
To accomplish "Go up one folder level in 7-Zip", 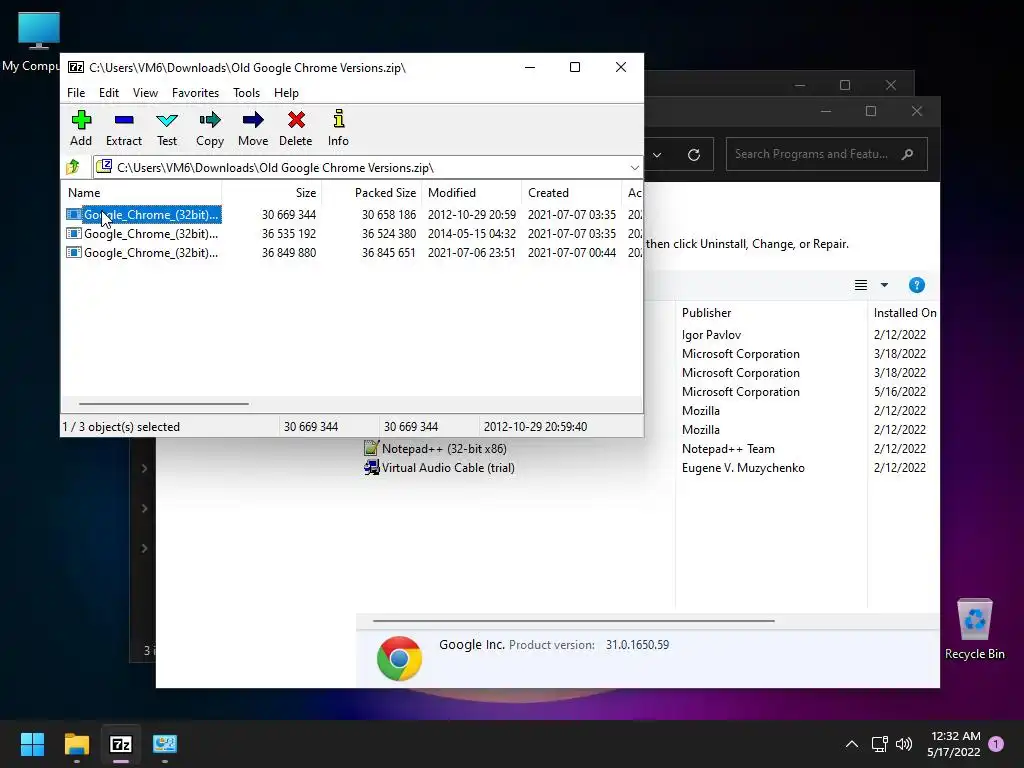I will click(73, 167).
